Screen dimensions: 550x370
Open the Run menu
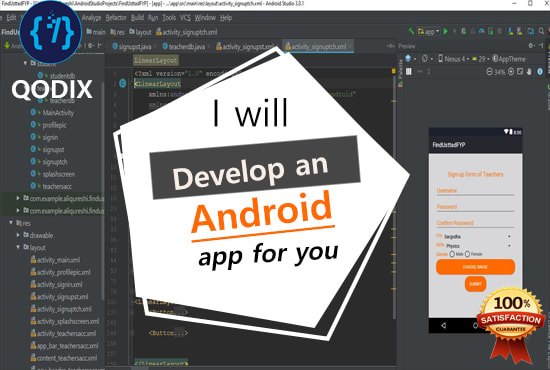153,18
